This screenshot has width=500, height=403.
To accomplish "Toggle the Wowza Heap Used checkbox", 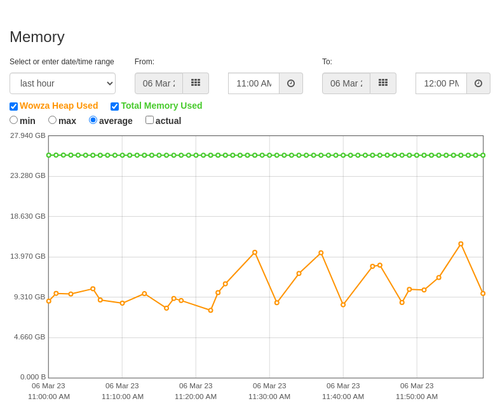I will [x=14, y=106].
